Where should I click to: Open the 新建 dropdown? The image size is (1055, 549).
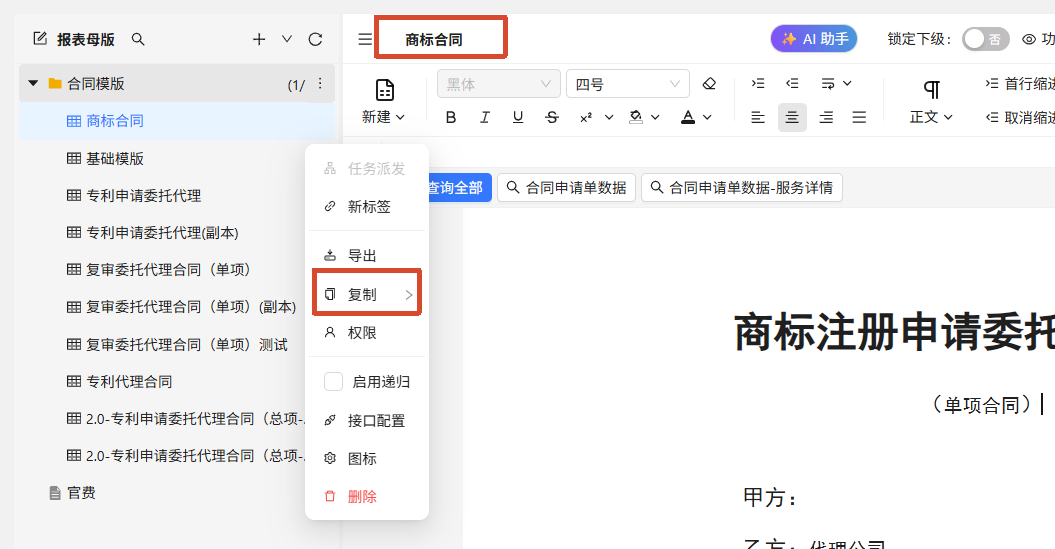point(384,102)
